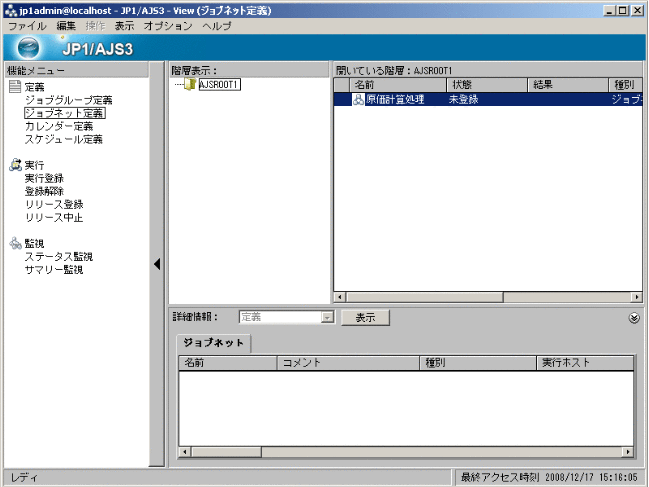Select リリース登録 in function menu
The image size is (649, 487).
pos(54,204)
